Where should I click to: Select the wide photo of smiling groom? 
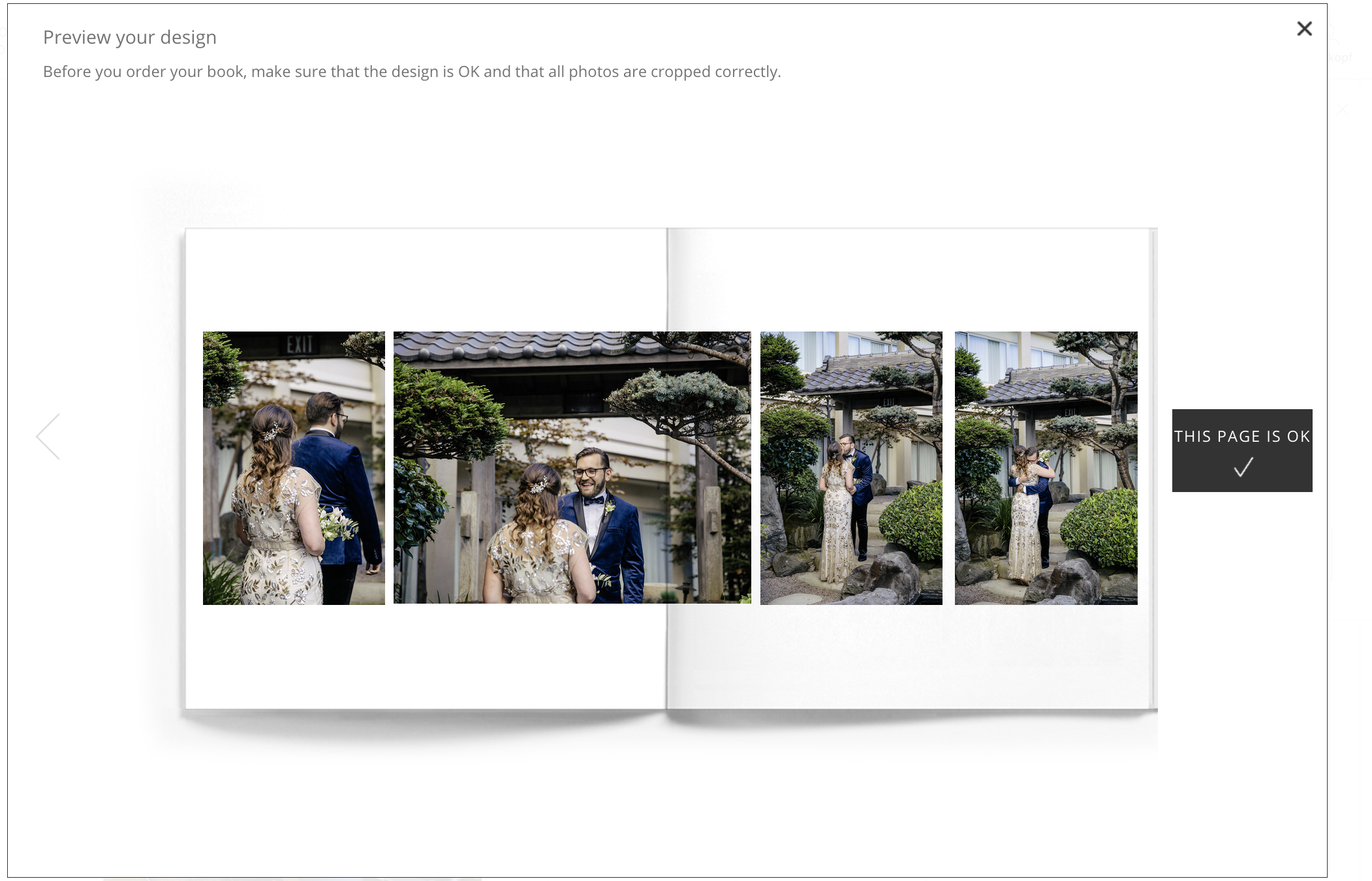click(x=572, y=467)
